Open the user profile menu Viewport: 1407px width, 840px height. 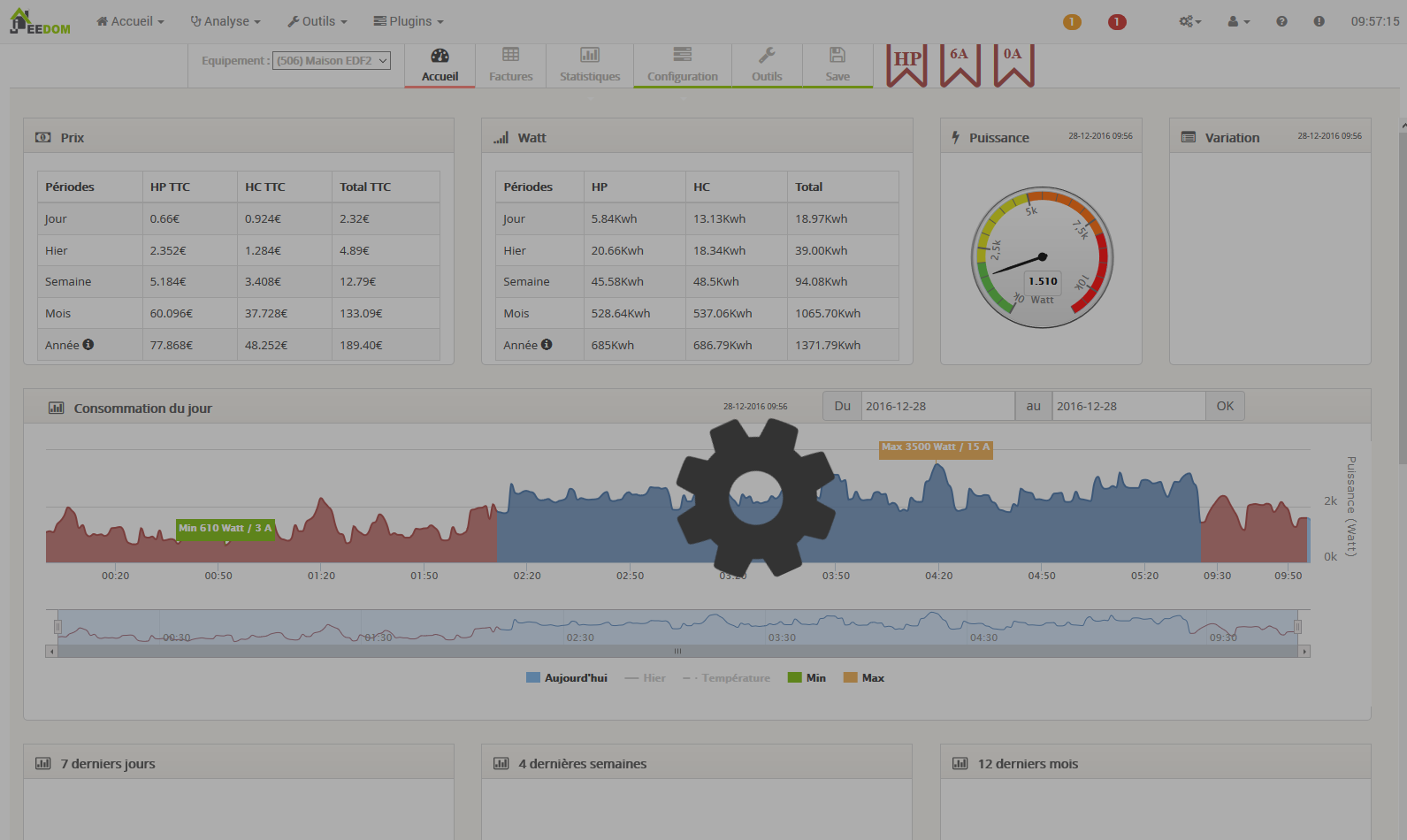pos(1238,21)
